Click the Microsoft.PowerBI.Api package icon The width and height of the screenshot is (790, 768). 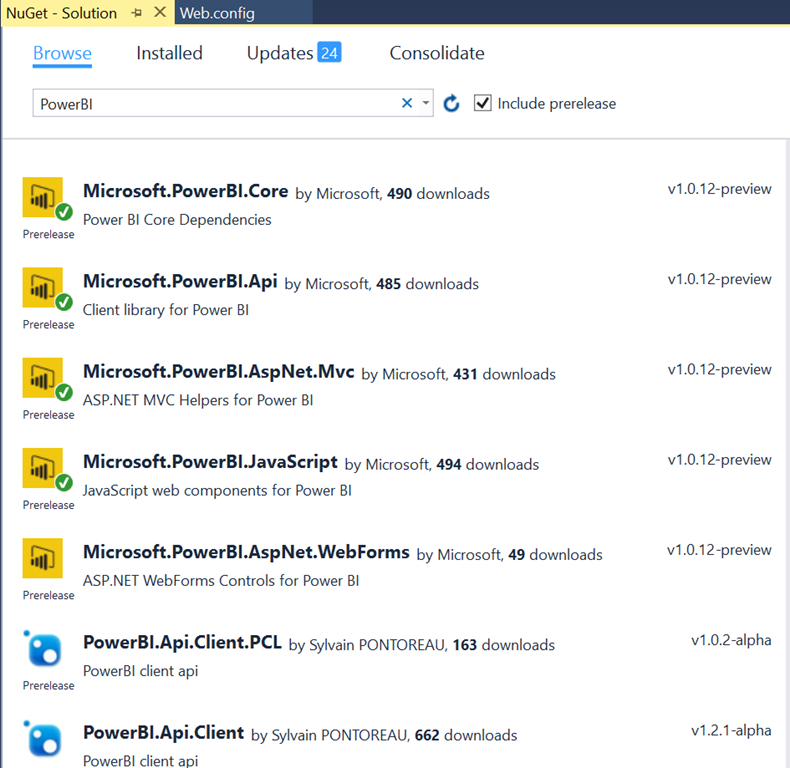(43, 288)
